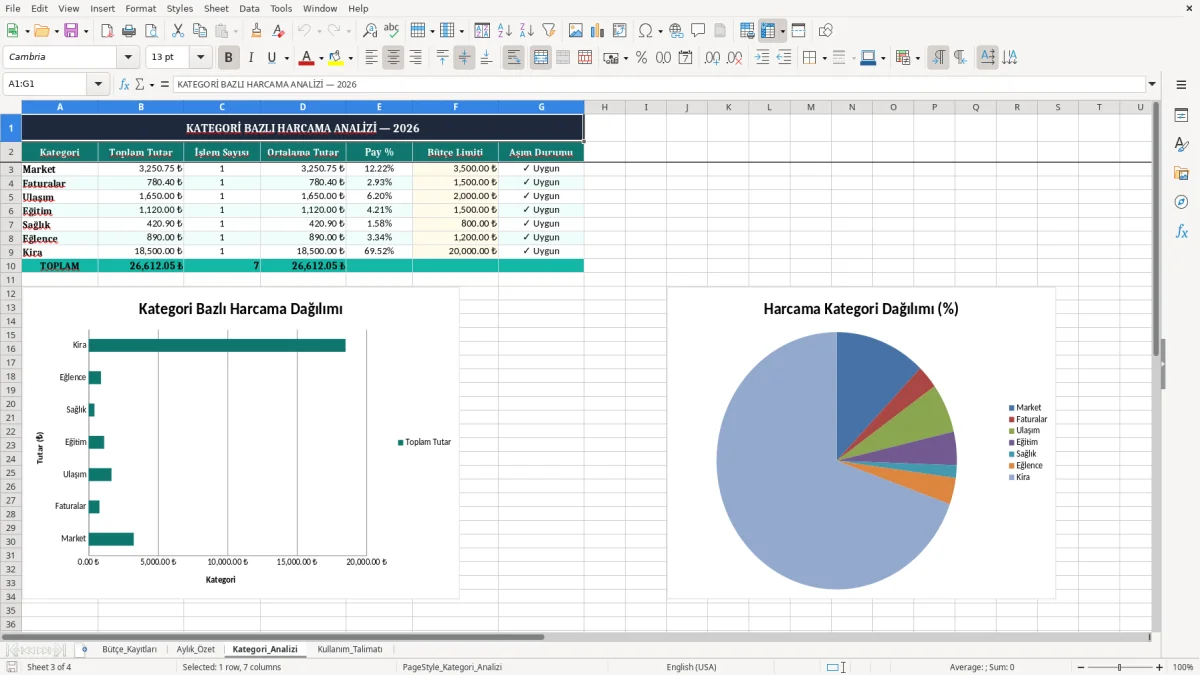This screenshot has height=675, width=1200.
Task: Select the Kira category cell
Action: click(x=60, y=252)
